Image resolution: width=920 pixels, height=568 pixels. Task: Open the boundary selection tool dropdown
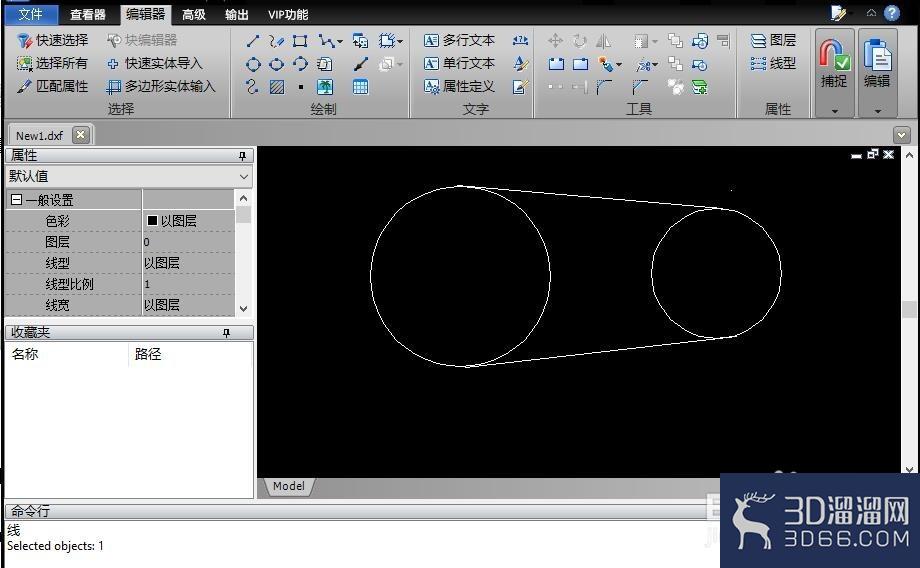400,42
